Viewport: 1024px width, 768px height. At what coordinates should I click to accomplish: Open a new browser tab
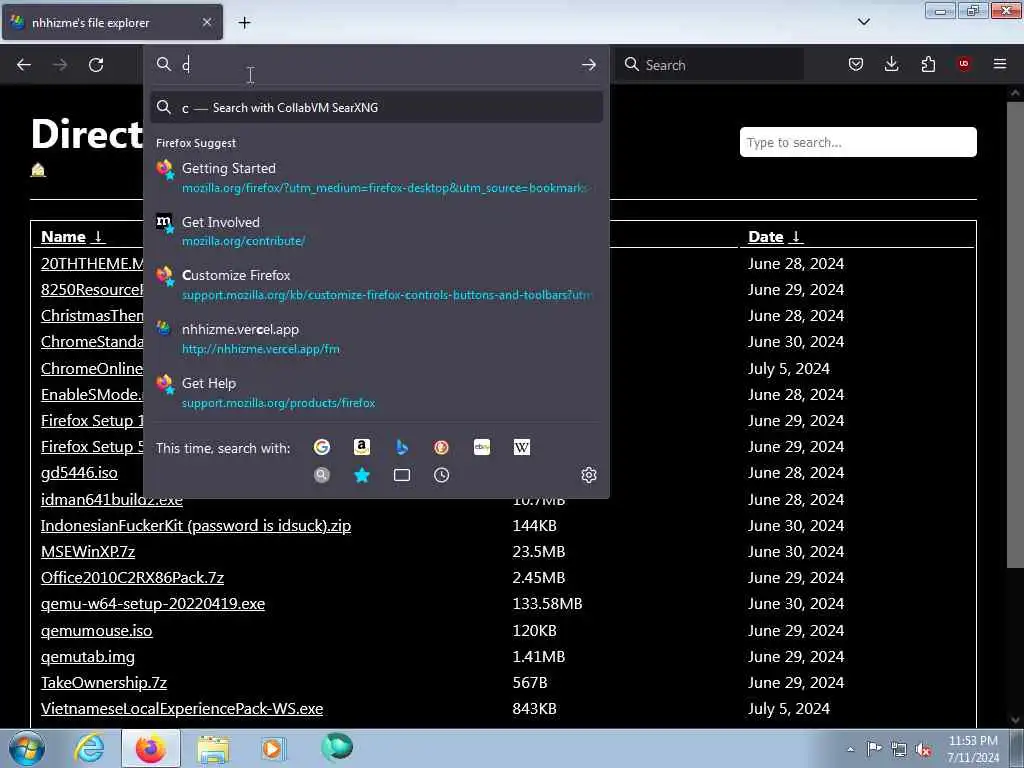coord(244,23)
